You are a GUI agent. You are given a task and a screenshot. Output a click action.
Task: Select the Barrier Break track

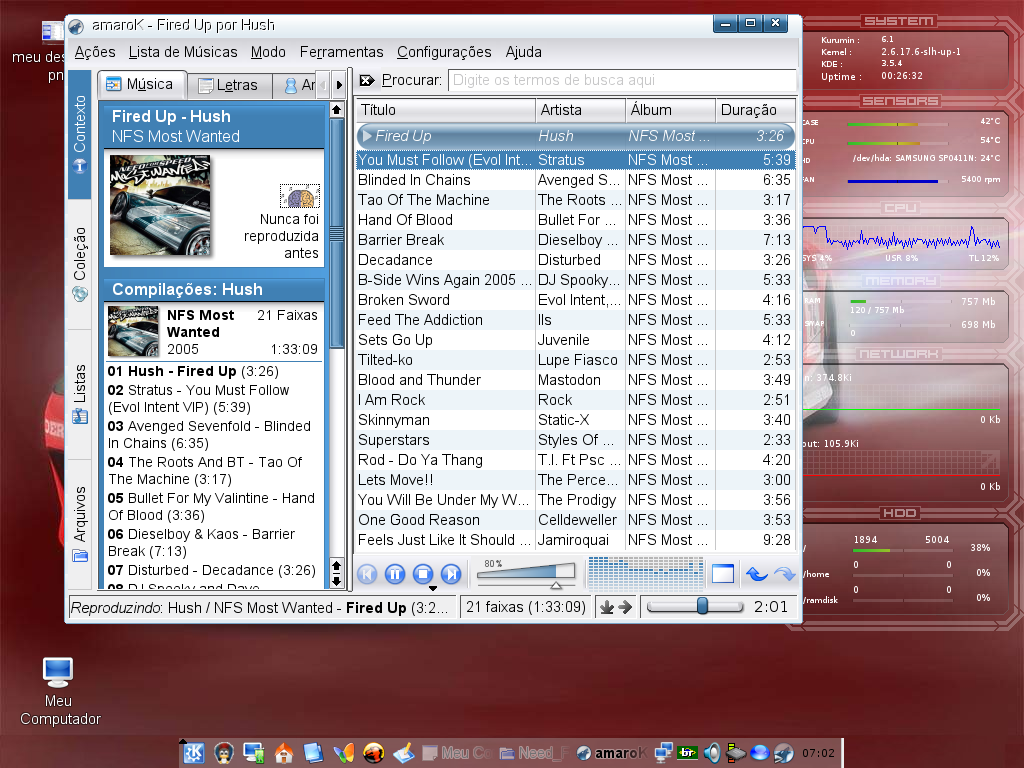[x=575, y=240]
